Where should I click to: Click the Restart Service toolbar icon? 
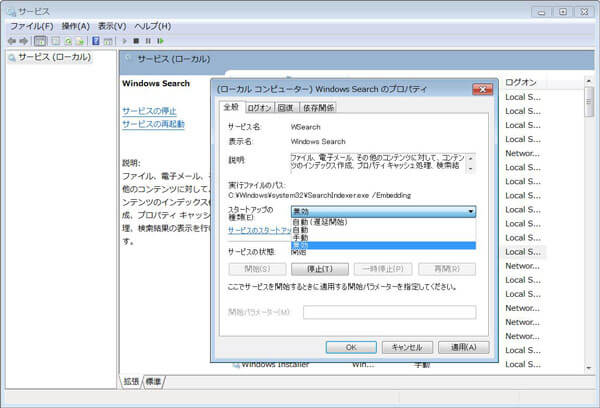pos(160,41)
